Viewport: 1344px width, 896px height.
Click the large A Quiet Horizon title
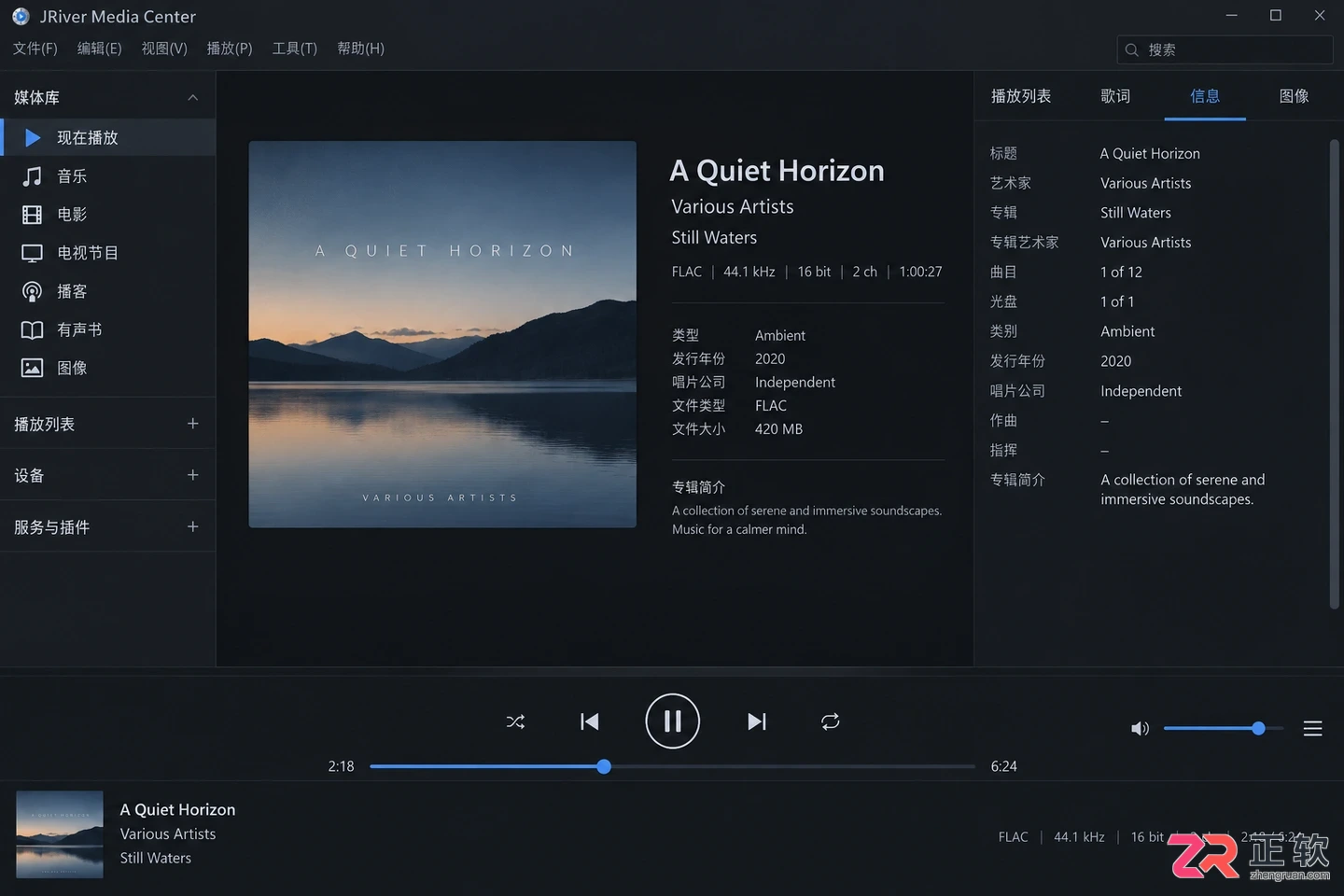click(x=777, y=171)
